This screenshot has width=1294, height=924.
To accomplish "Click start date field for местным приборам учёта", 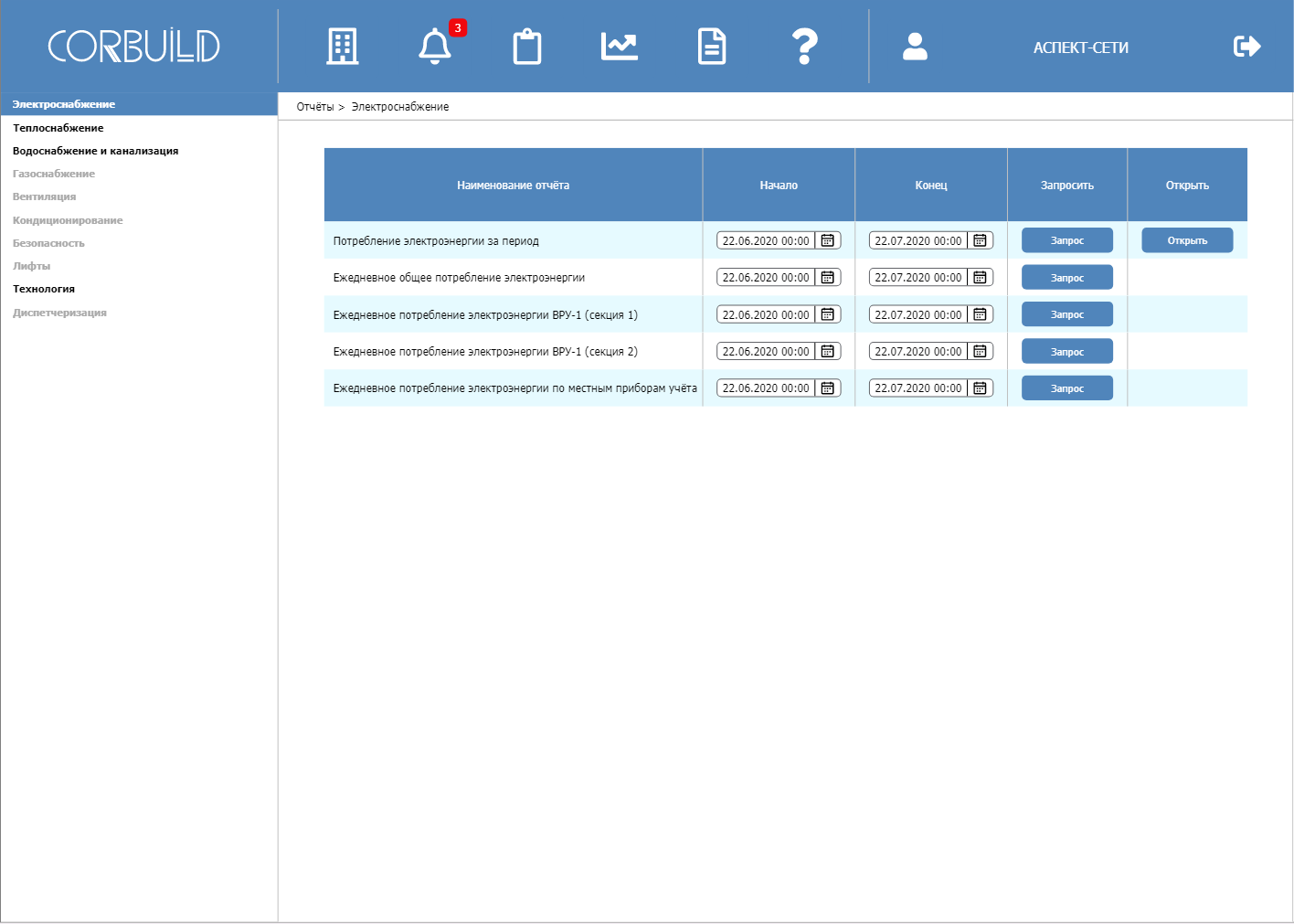I will [766, 388].
